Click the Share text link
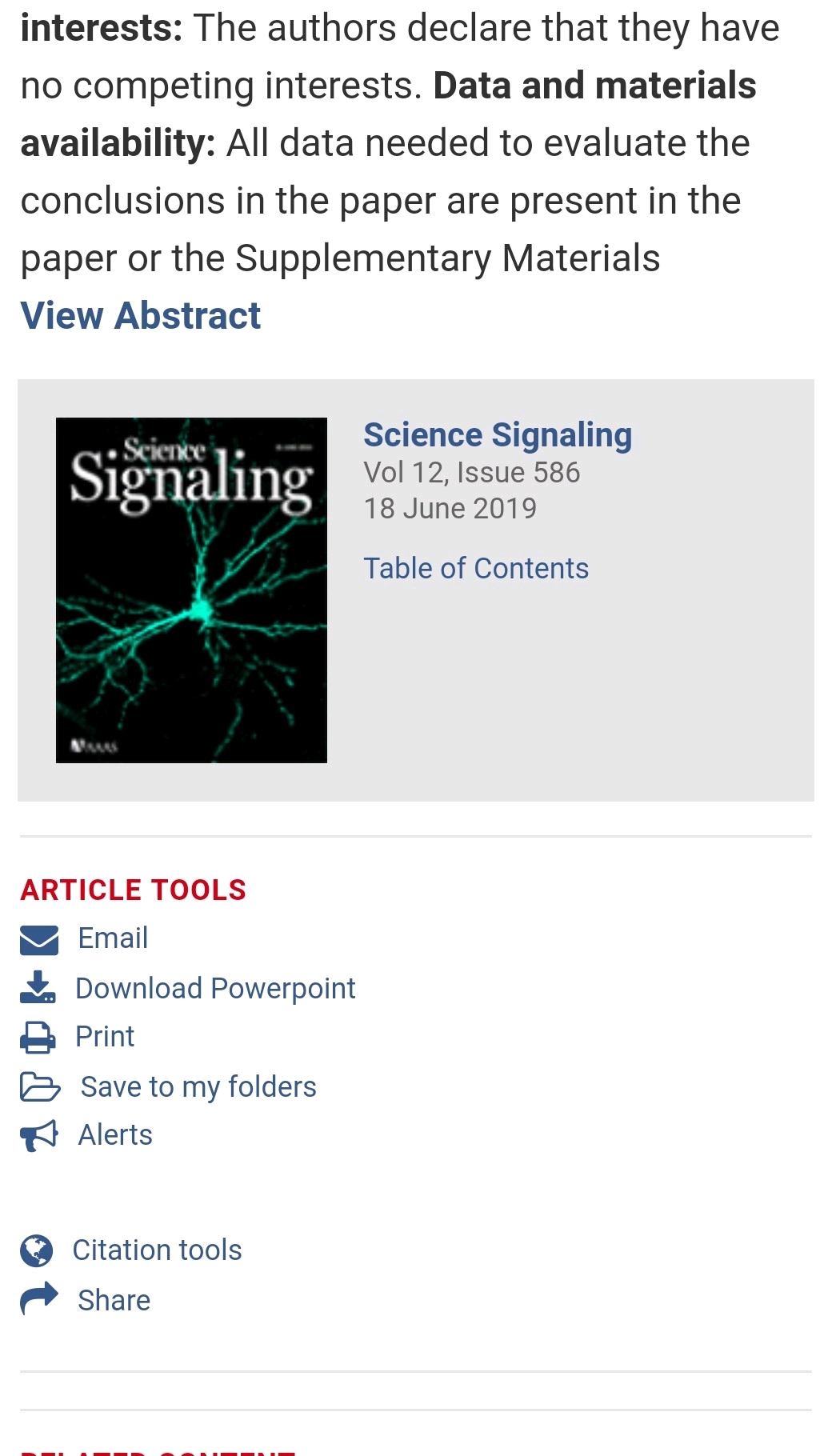The height and width of the screenshot is (1456, 832). [x=114, y=1301]
